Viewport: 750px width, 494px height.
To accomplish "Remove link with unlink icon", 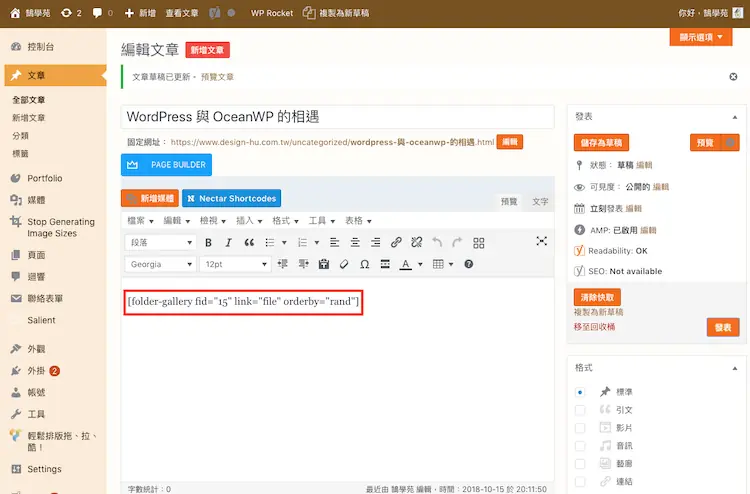I will coord(417,242).
